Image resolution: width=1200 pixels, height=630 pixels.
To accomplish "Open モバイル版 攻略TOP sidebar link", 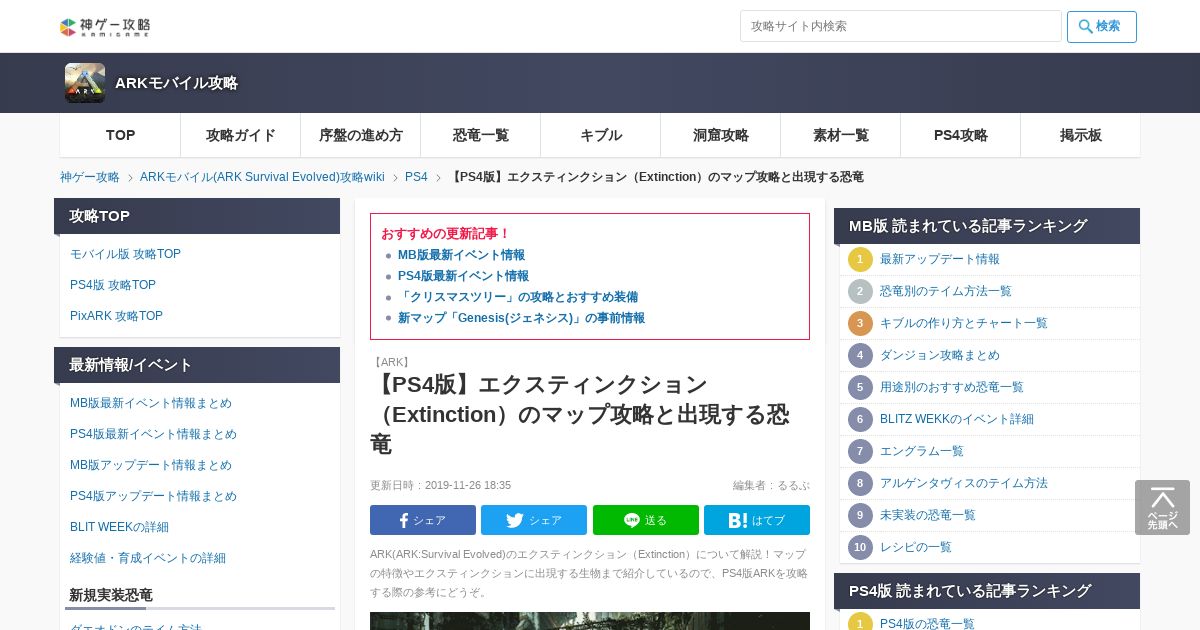I will 125,254.
